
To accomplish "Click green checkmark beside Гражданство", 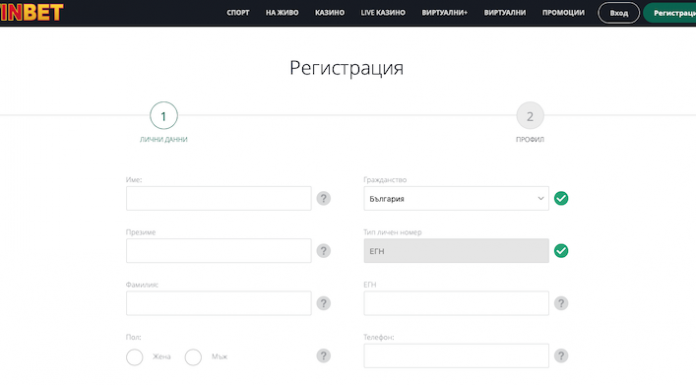I will [561, 198].
